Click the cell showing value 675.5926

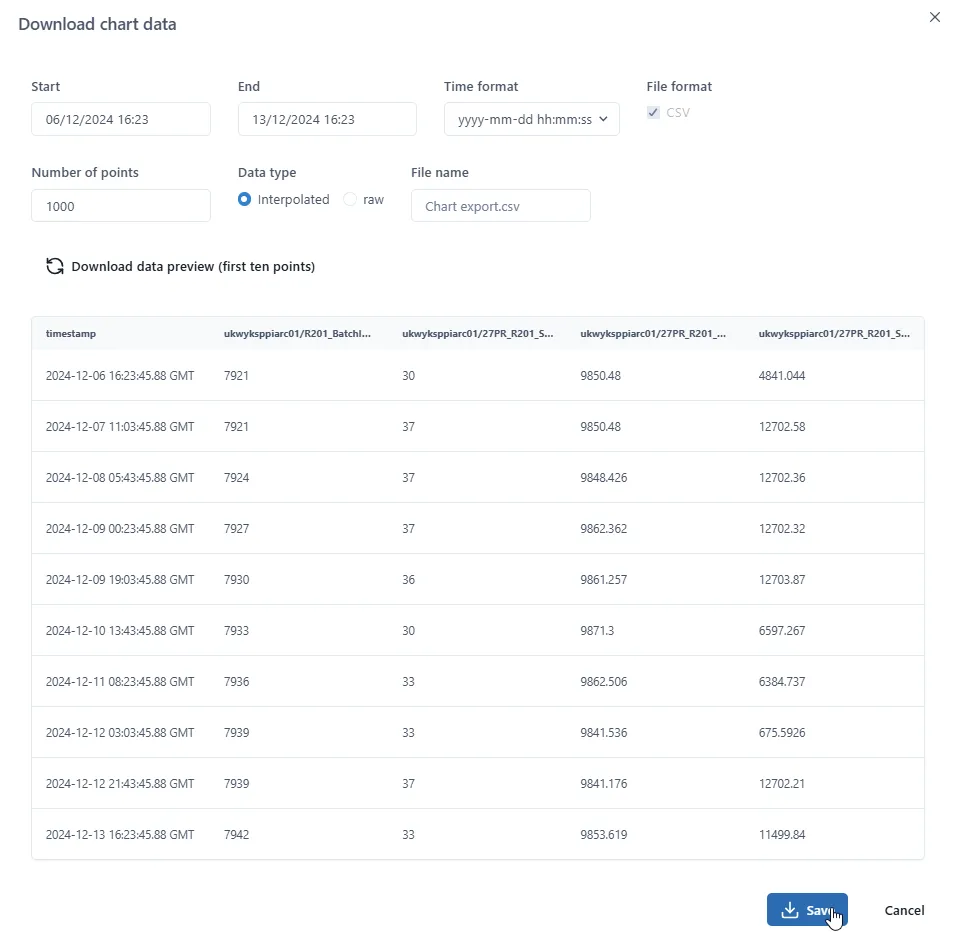point(781,733)
